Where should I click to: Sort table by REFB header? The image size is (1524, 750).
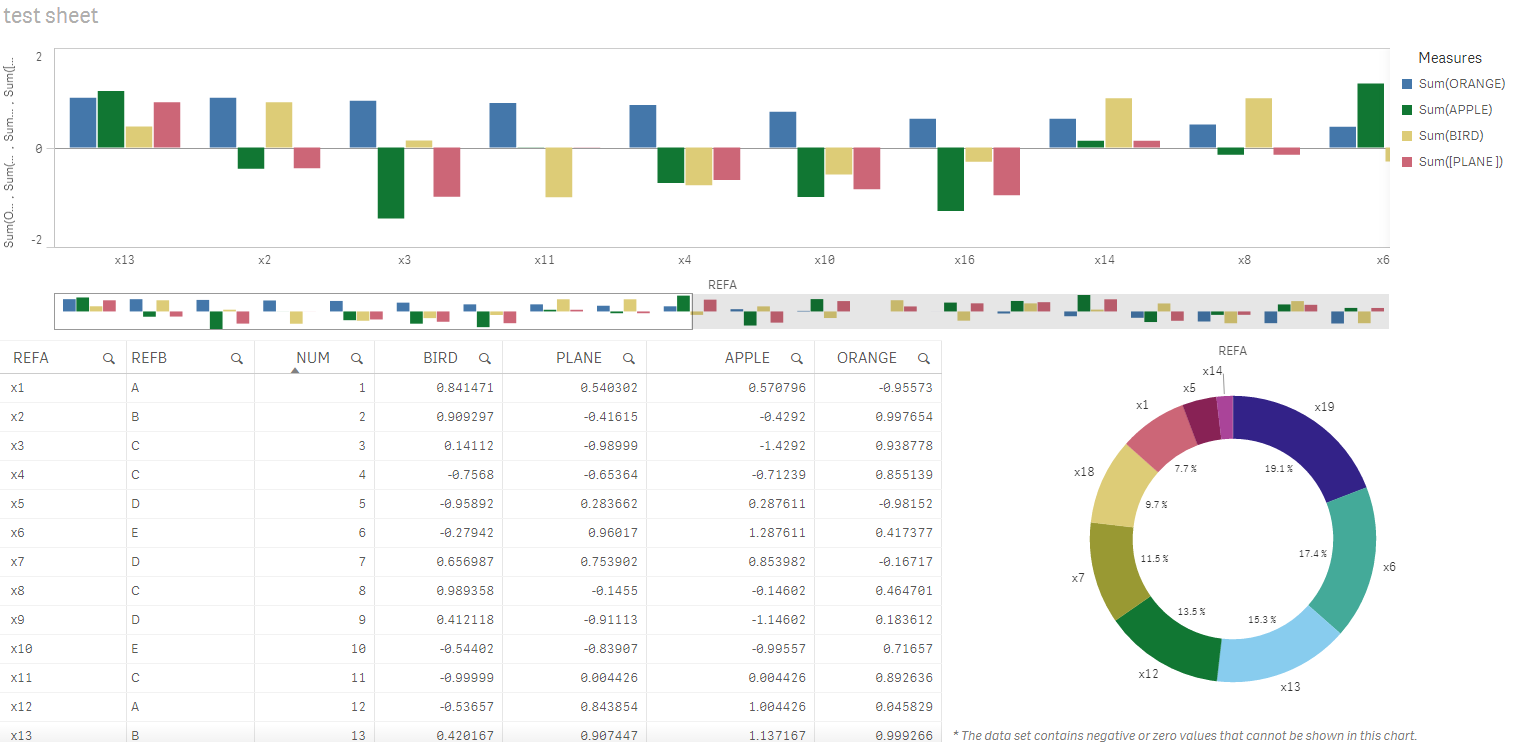[149, 358]
